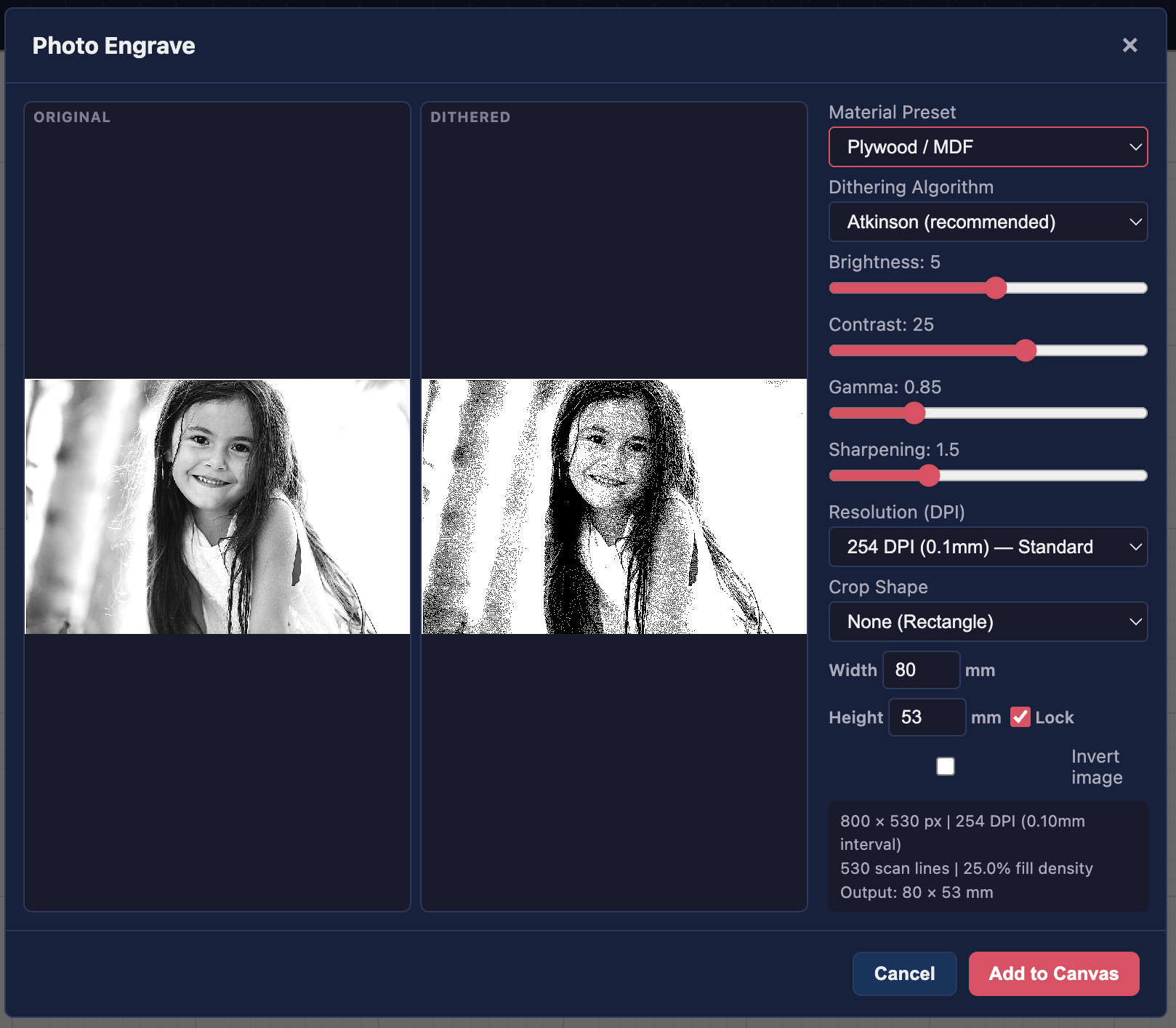Click the ORIGINAL preview image
This screenshot has width=1176, height=1028.
pyautogui.click(x=217, y=506)
